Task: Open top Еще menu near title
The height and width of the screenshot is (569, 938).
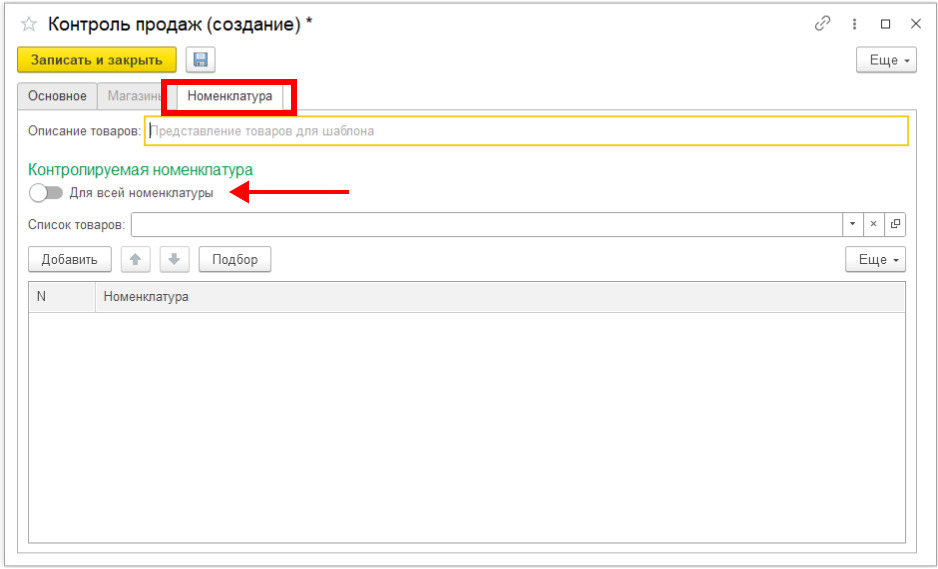Action: tap(886, 60)
